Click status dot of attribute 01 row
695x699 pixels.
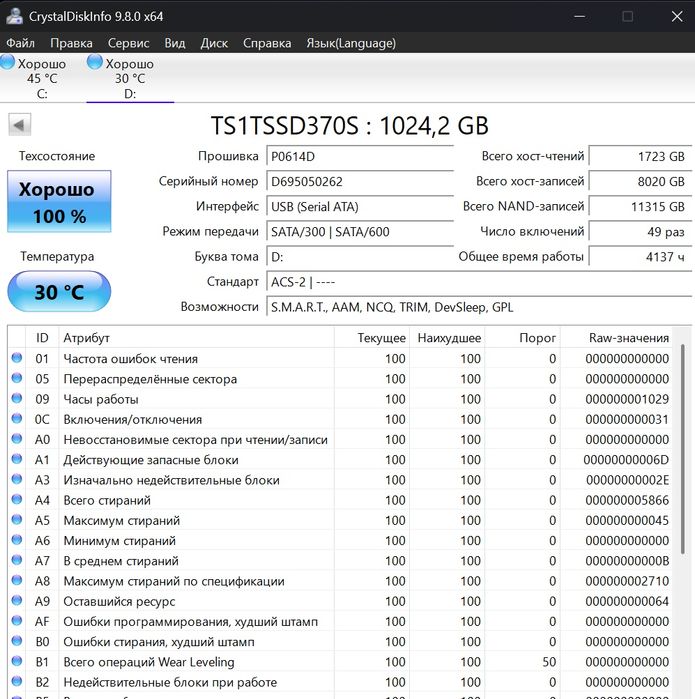[x=17, y=358]
